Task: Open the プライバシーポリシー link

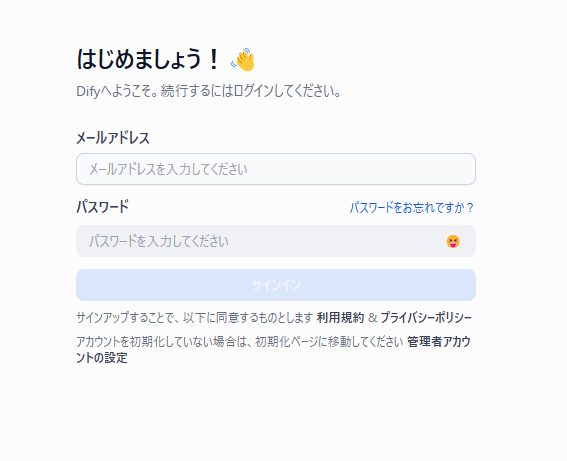Action: [426, 318]
